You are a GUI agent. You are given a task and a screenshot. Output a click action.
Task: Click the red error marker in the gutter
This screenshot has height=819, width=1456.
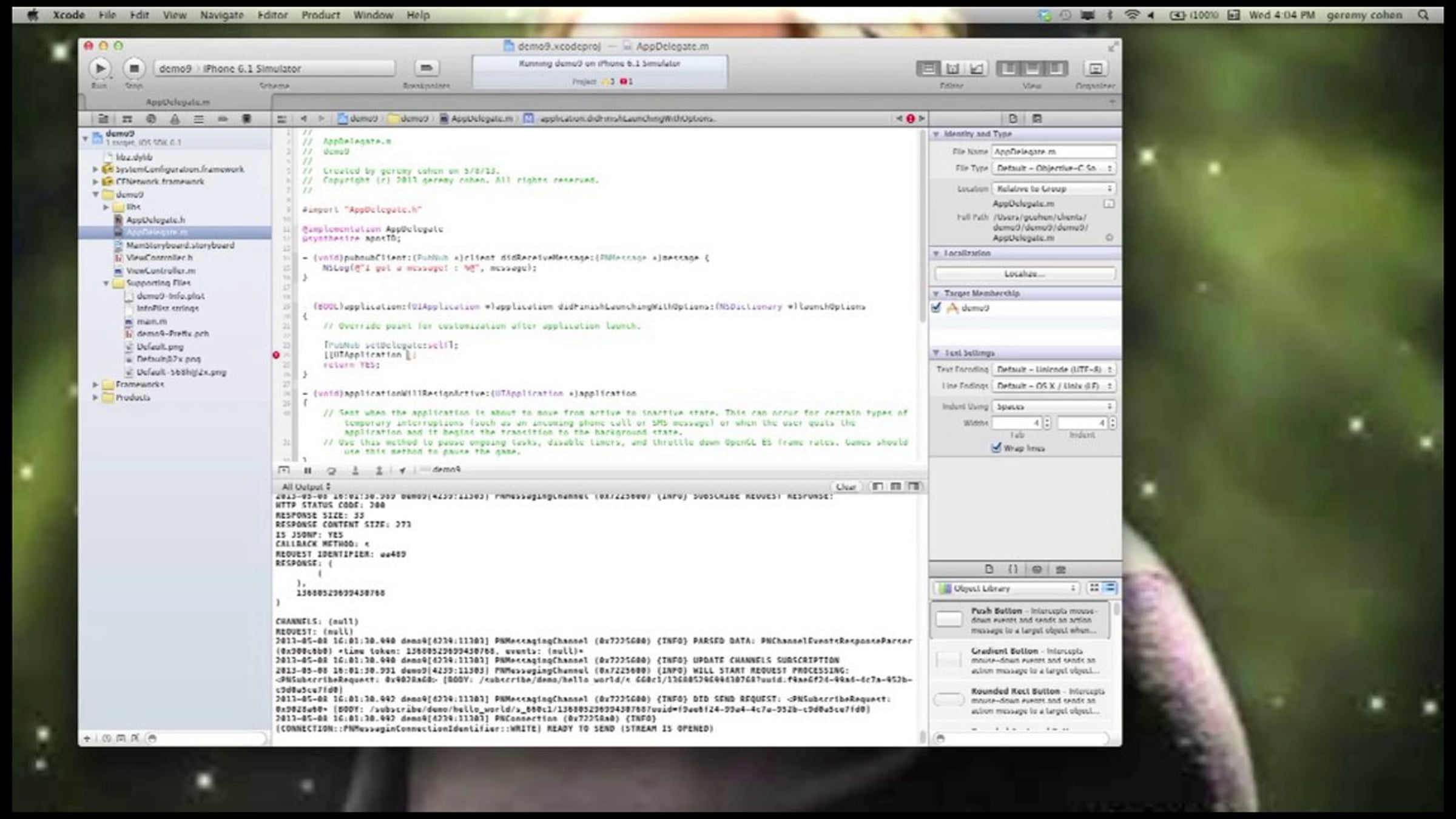(x=276, y=355)
